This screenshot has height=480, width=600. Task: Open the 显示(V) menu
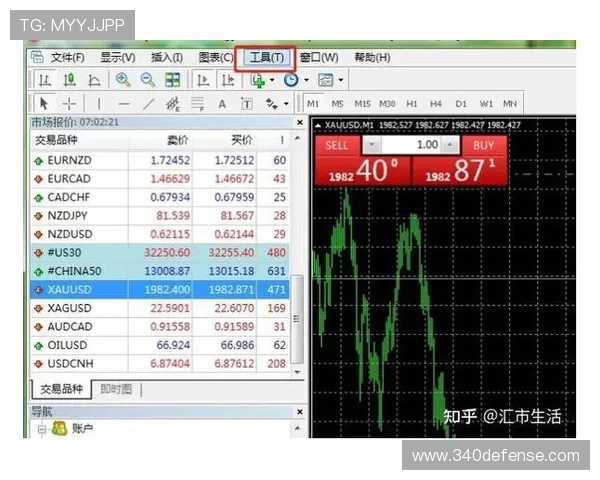118,58
